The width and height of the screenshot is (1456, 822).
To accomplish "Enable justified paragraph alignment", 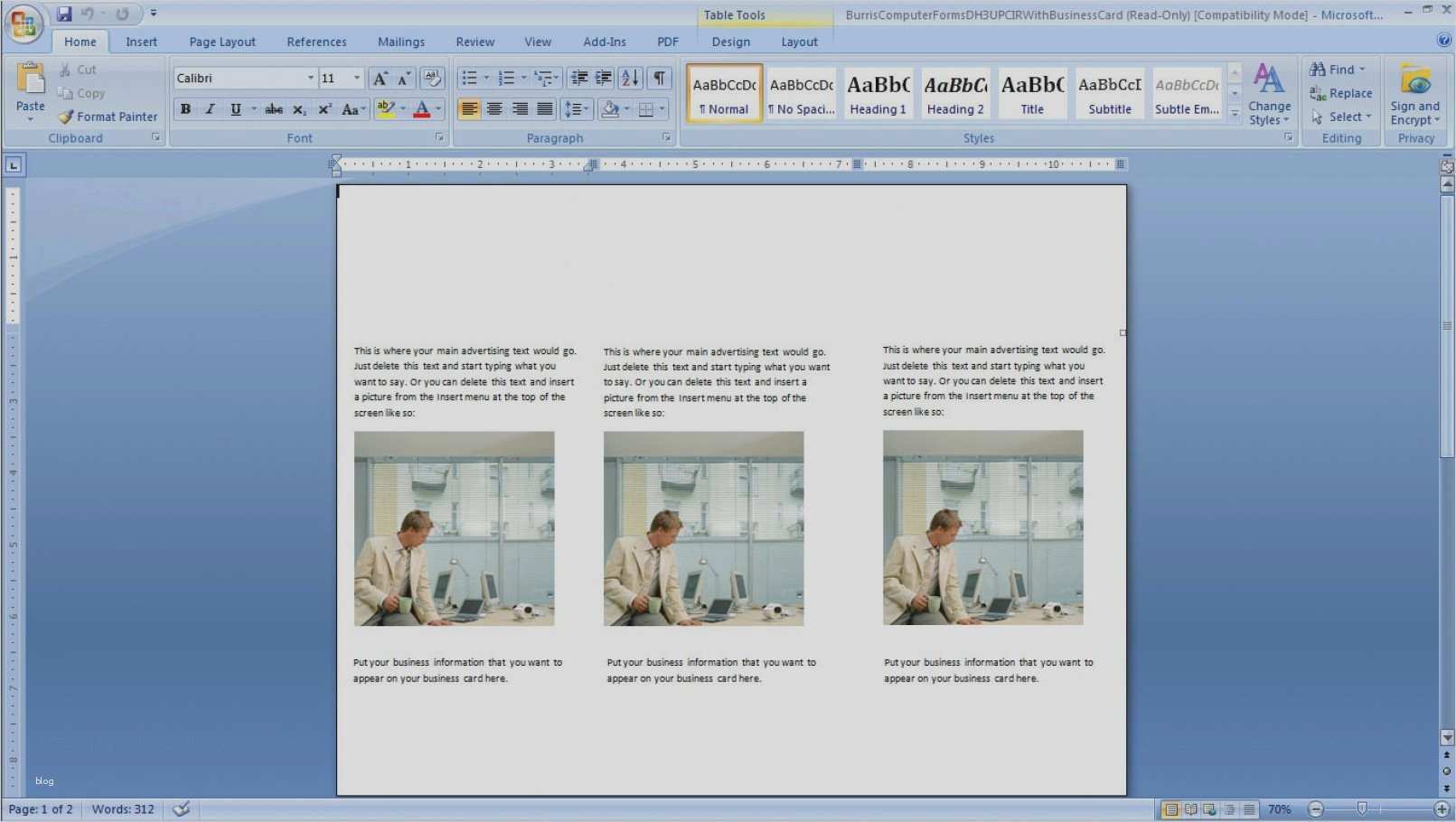I will (x=545, y=108).
